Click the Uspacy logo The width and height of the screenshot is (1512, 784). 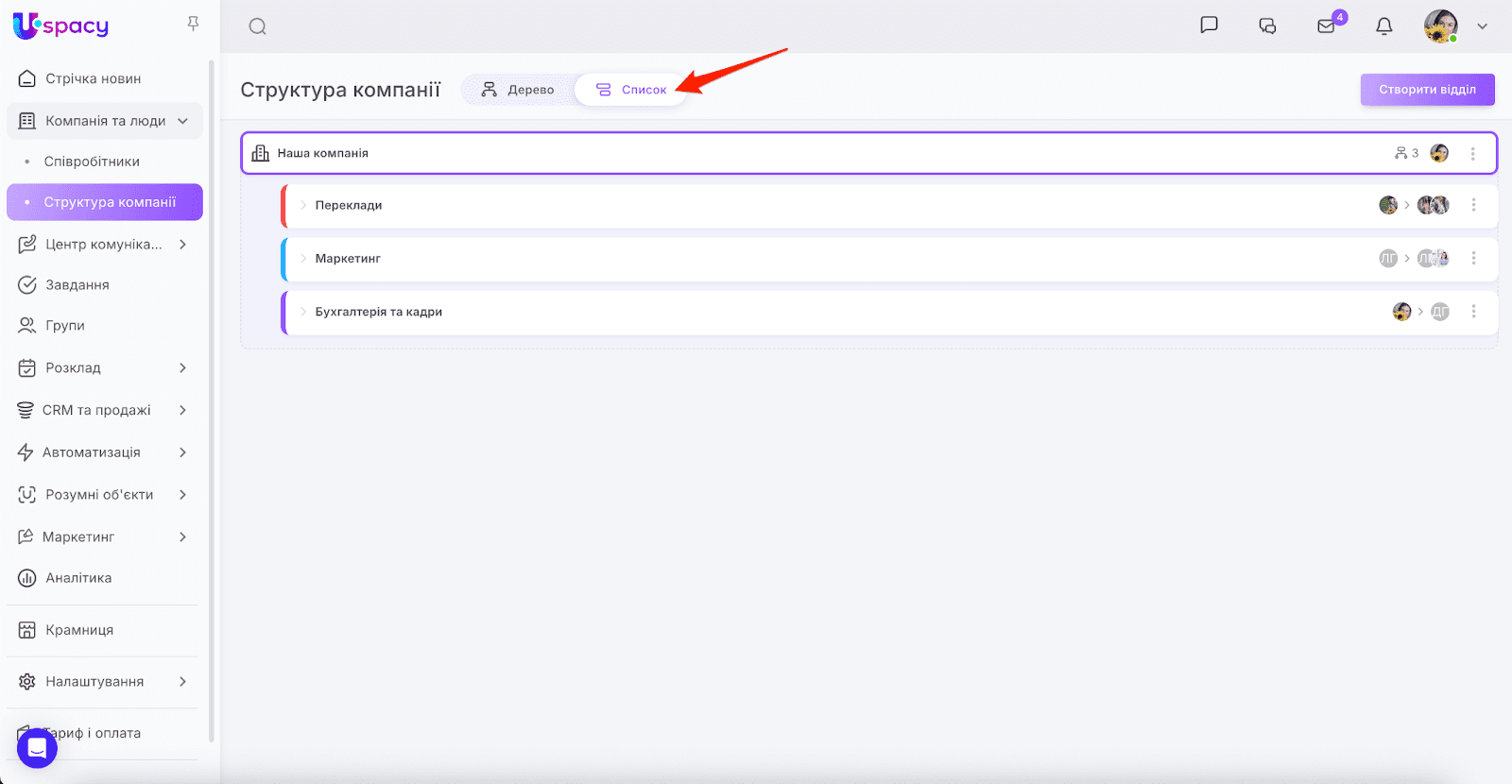tap(61, 26)
